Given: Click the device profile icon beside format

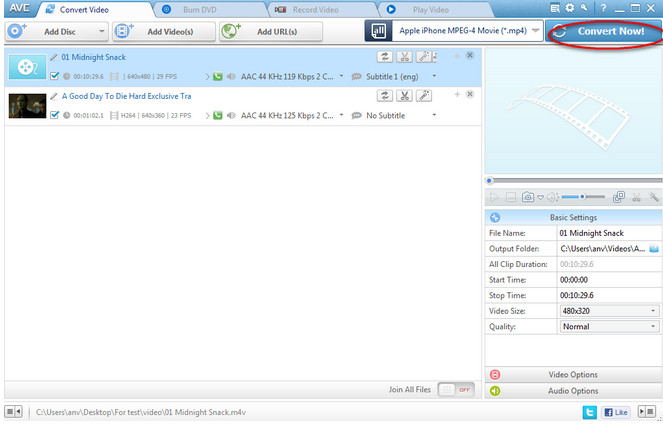Looking at the screenshot, I should coord(378,31).
